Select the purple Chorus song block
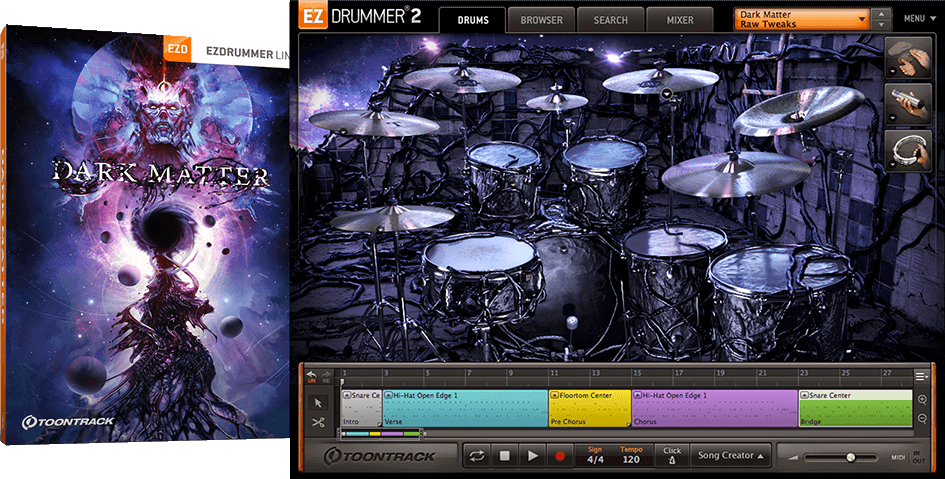 coord(715,409)
